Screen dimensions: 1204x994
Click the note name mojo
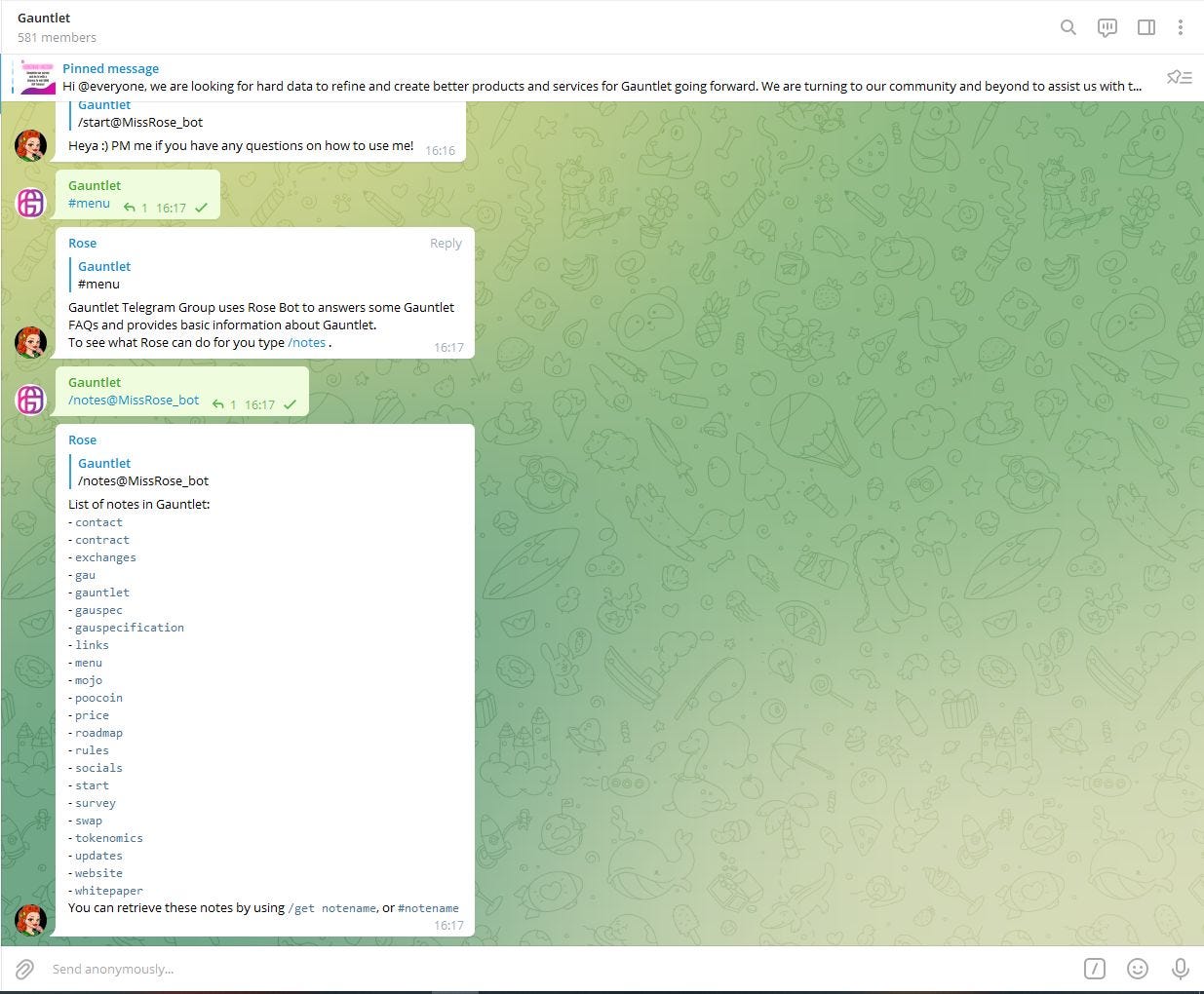coord(89,680)
